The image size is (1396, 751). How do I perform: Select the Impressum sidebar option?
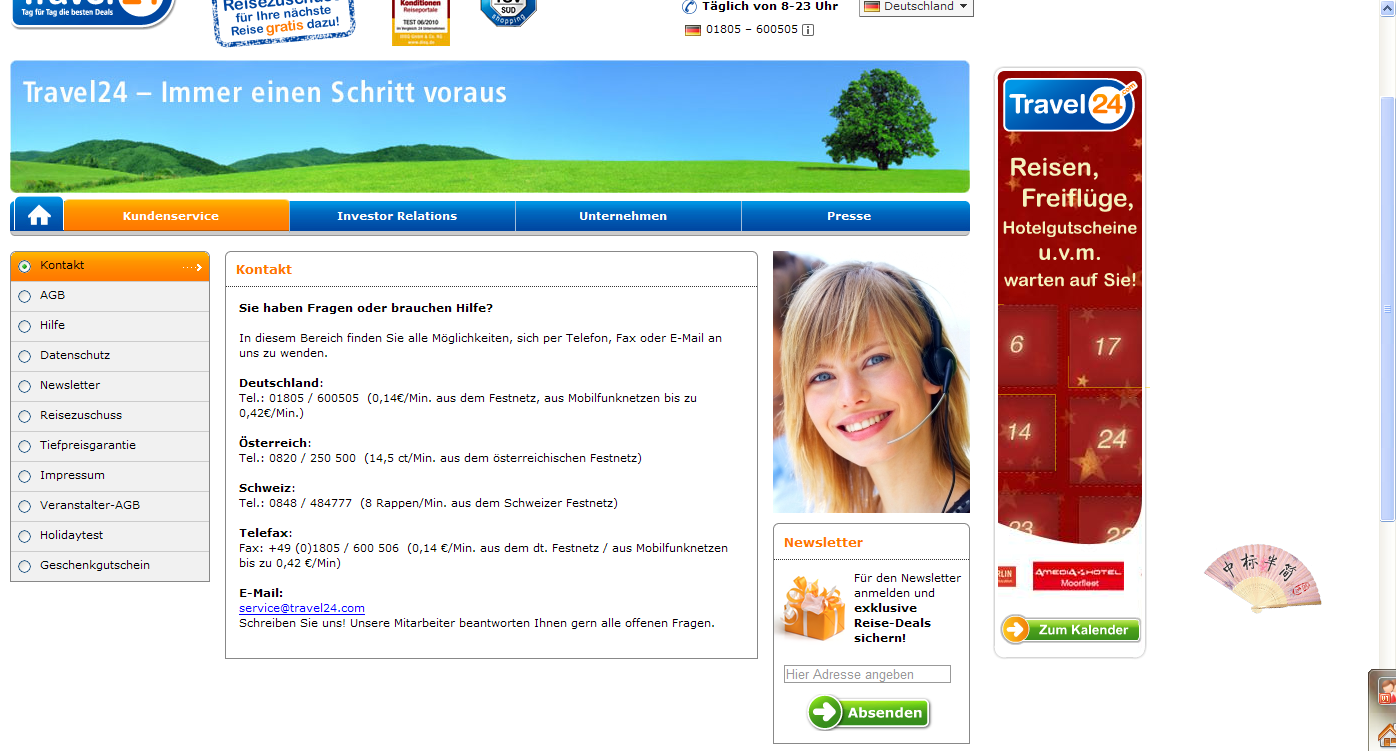[x=110, y=476]
